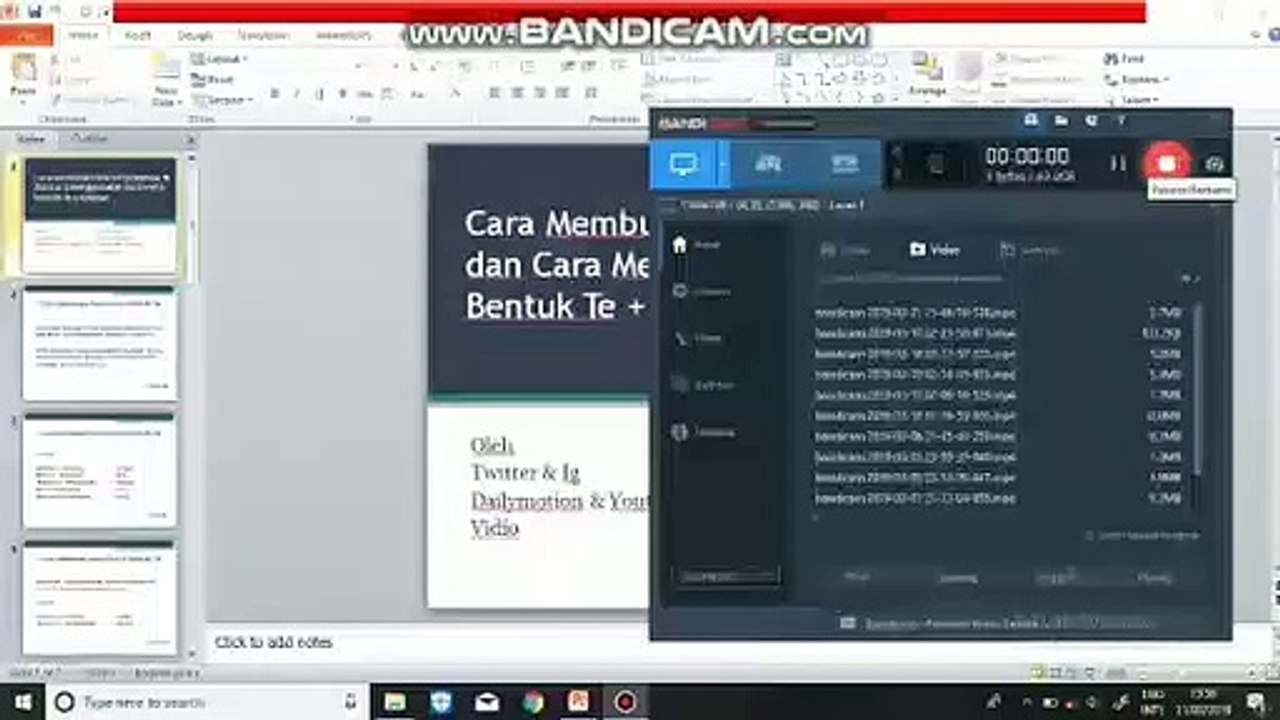Open Select dropdown in Editing group

[1131, 100]
